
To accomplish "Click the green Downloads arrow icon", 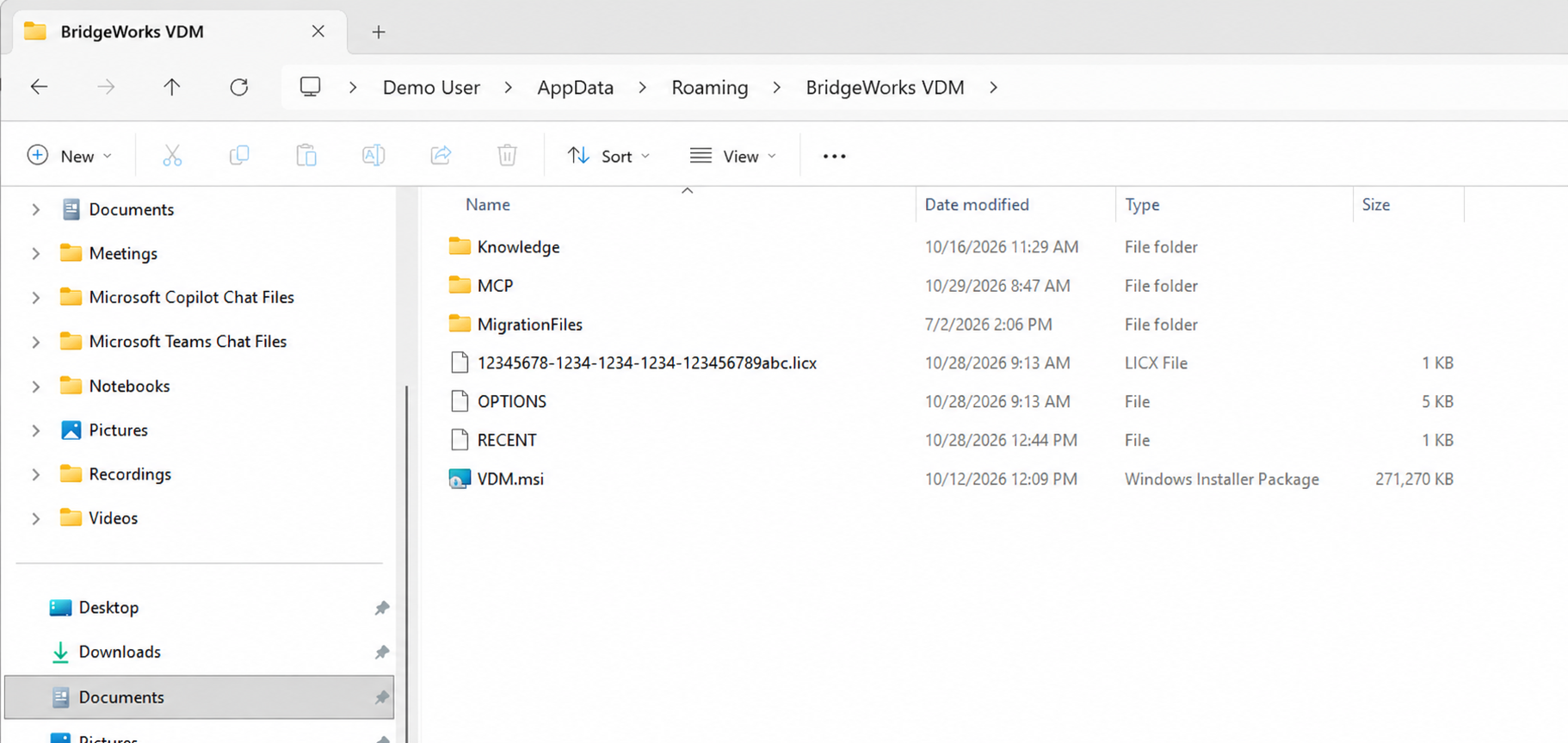I will tap(60, 653).
